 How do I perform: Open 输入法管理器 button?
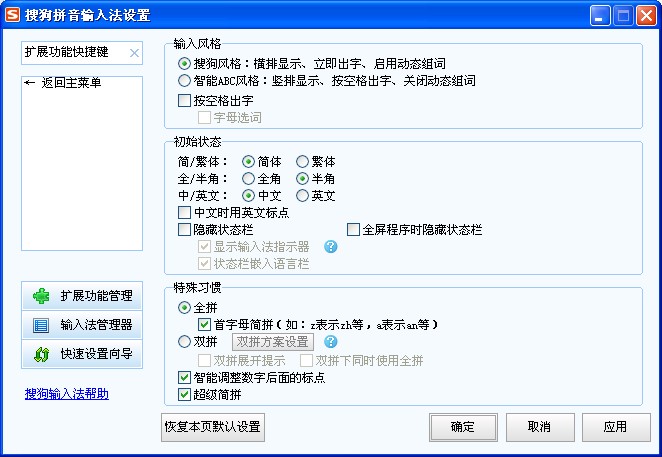pyautogui.click(x=82, y=325)
